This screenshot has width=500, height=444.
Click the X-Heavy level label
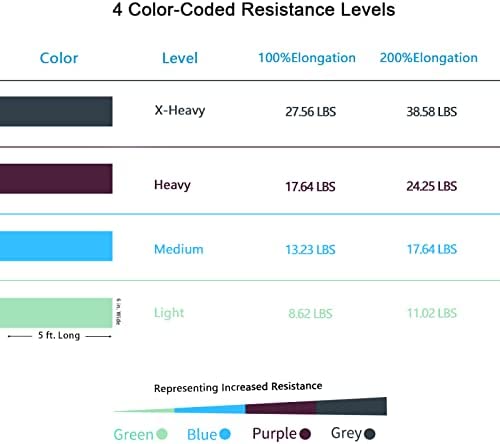(x=180, y=111)
